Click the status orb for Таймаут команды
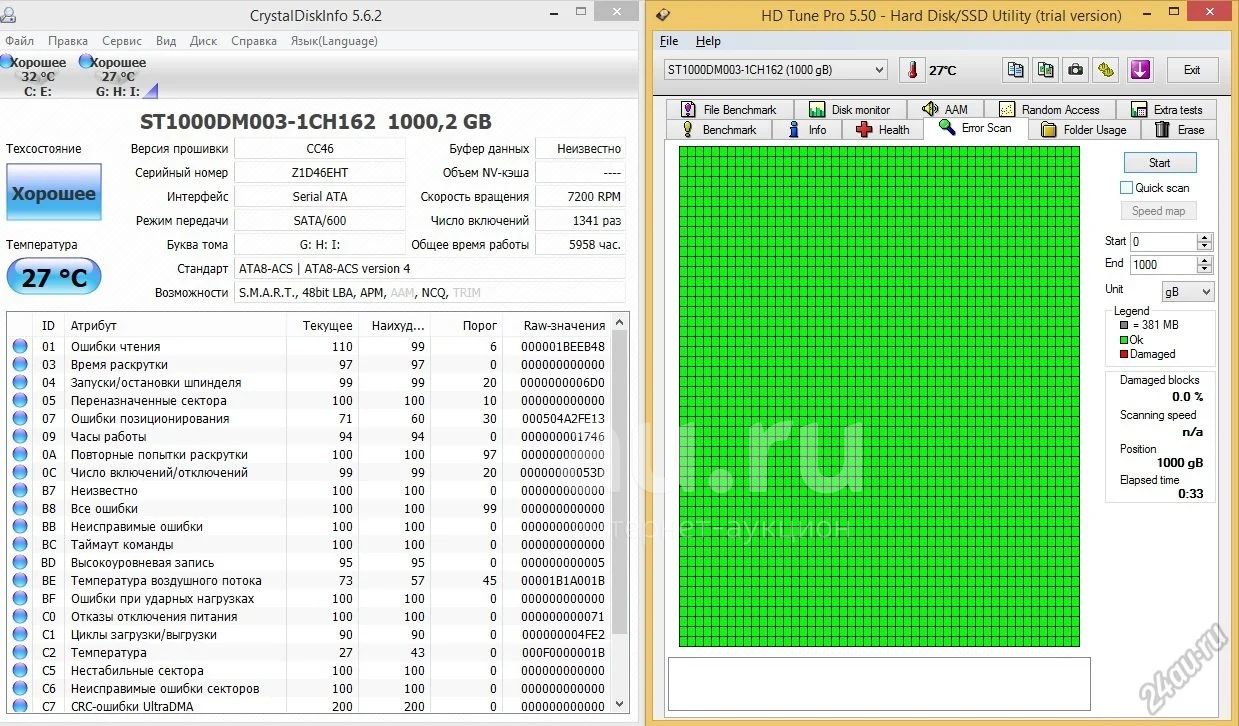Image resolution: width=1239 pixels, height=726 pixels. click(20, 545)
